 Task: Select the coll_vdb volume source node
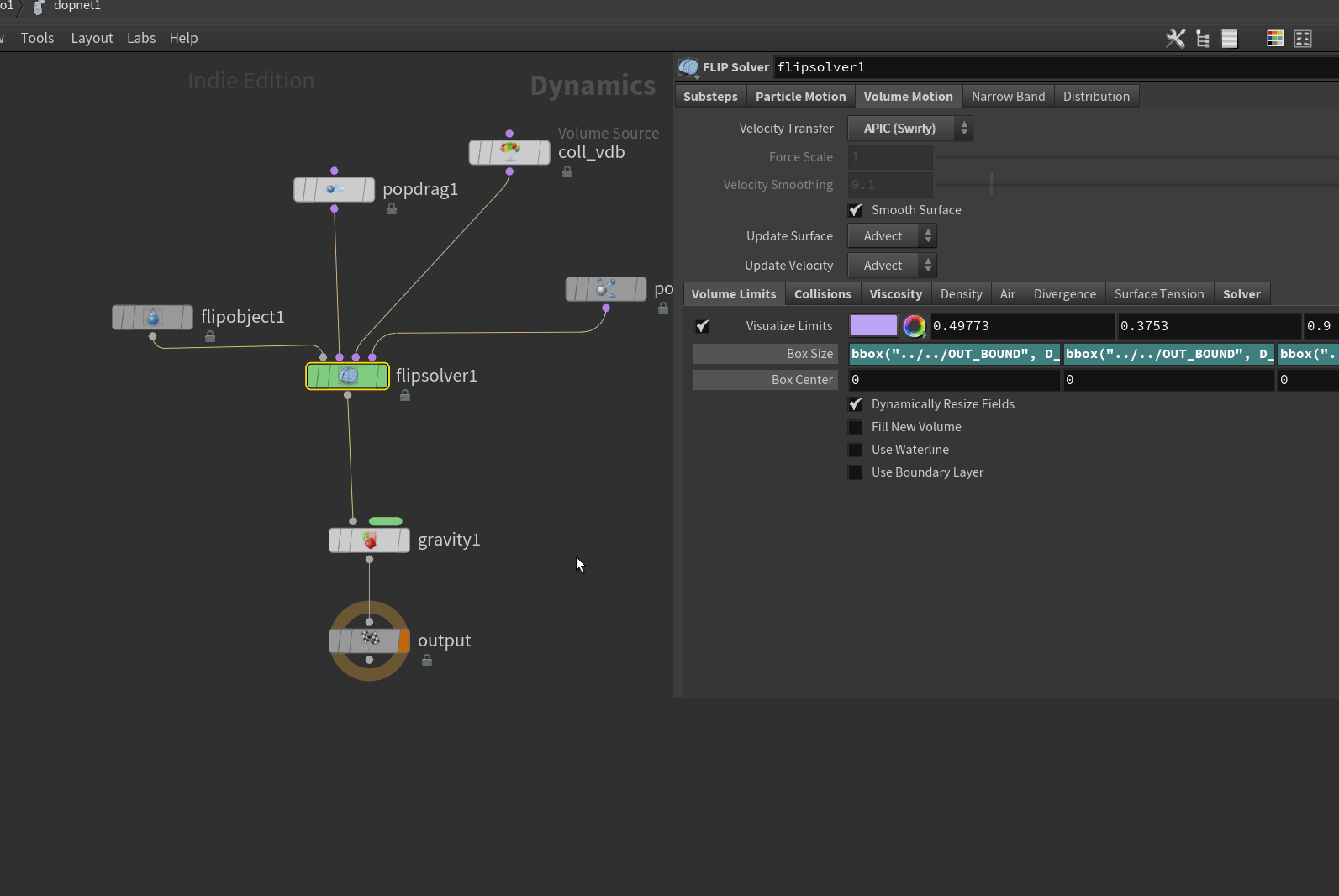(509, 152)
